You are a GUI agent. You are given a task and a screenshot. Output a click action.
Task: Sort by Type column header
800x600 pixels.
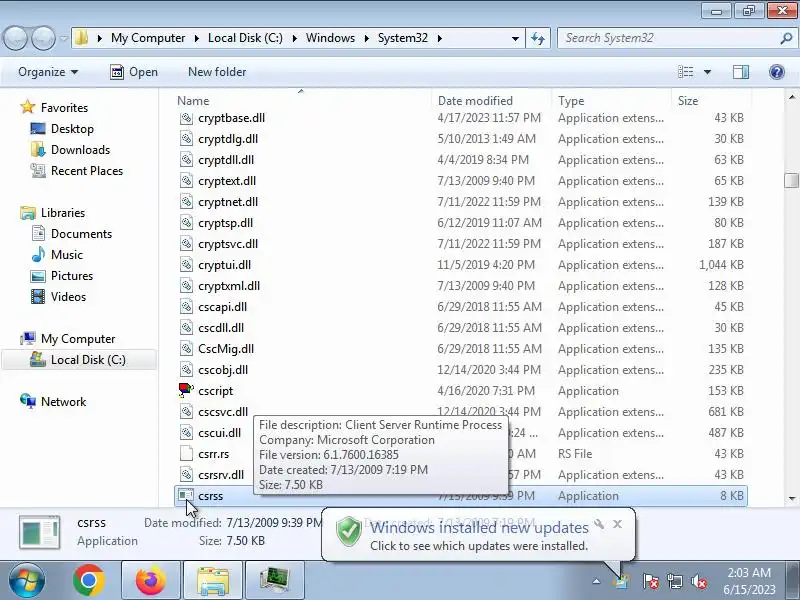click(x=611, y=101)
